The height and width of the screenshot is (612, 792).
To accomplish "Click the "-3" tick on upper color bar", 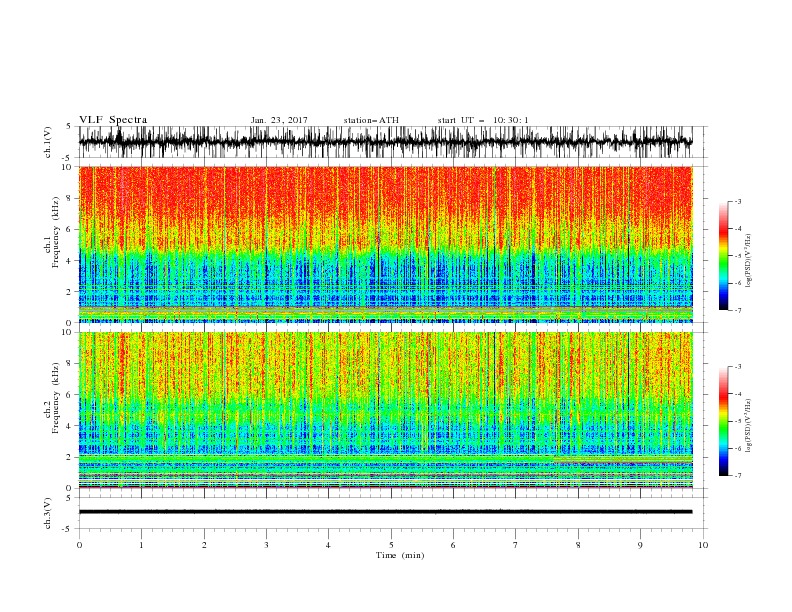I will 738,201.
